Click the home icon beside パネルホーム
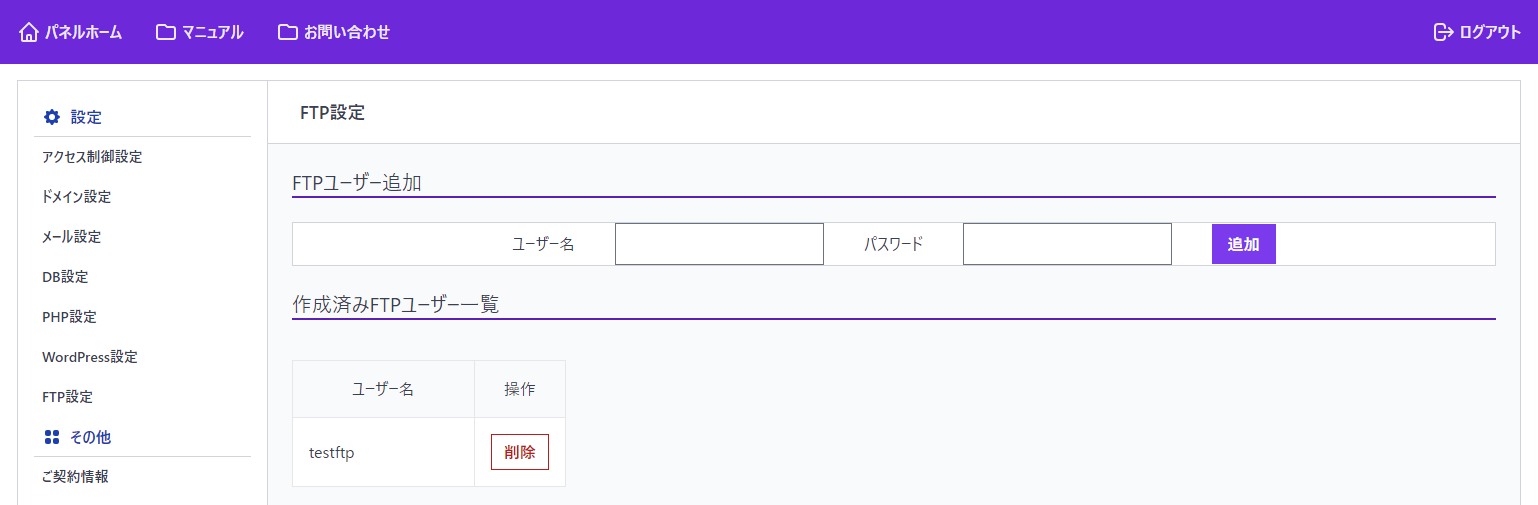1538x505 pixels. 29,32
